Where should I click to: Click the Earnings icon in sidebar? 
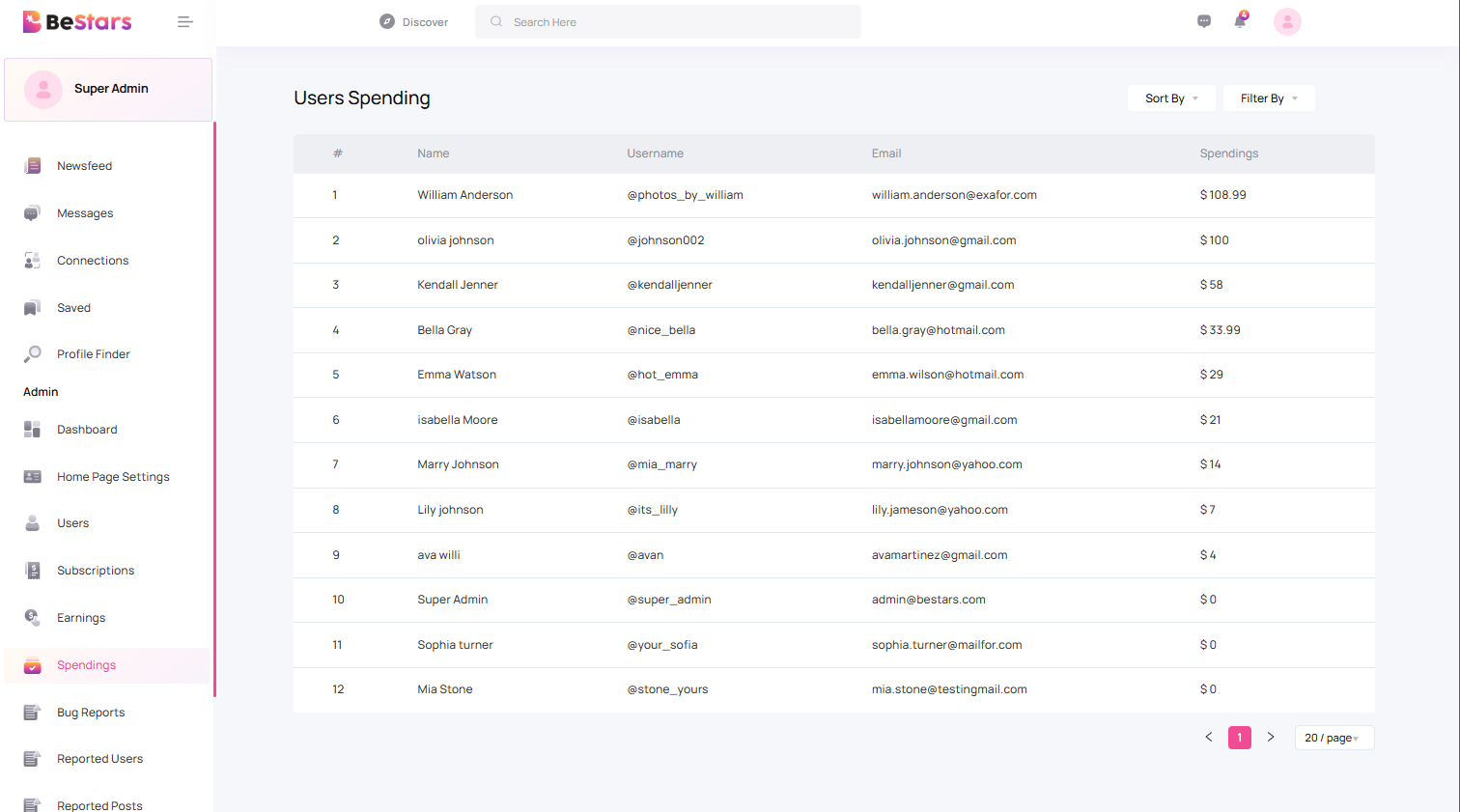(x=32, y=617)
